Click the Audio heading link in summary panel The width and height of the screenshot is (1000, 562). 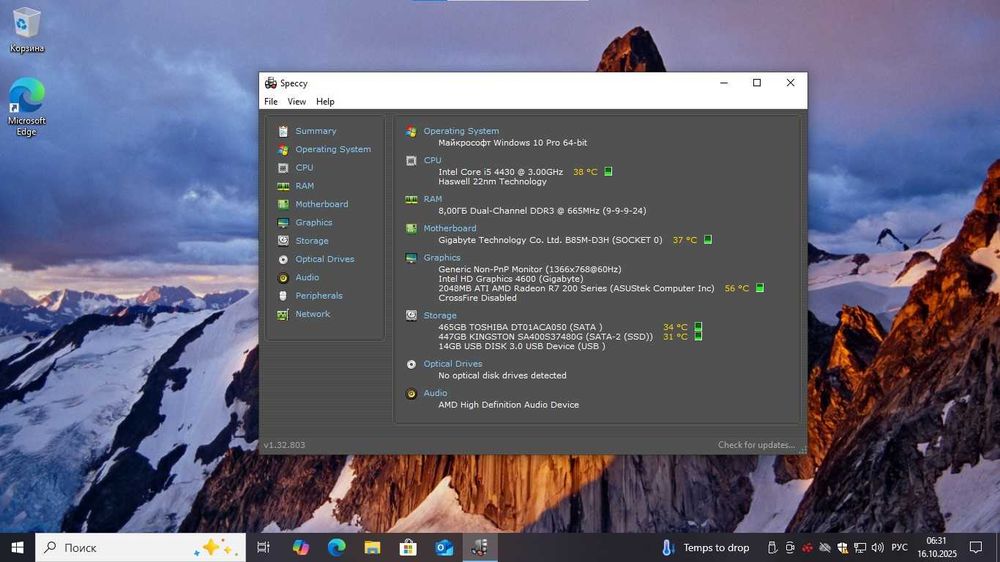(436, 393)
